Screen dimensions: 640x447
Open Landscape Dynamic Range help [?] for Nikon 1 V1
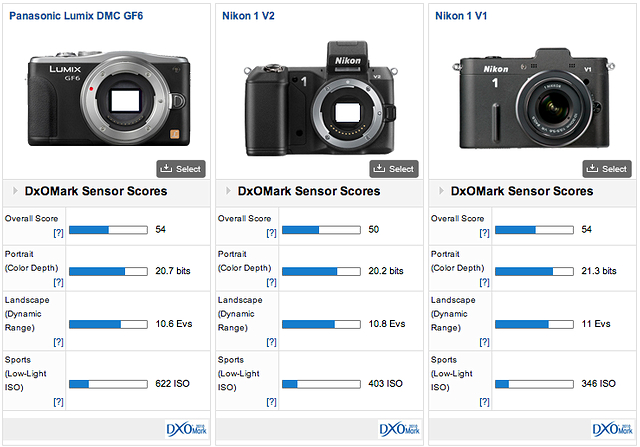pyautogui.click(x=484, y=342)
